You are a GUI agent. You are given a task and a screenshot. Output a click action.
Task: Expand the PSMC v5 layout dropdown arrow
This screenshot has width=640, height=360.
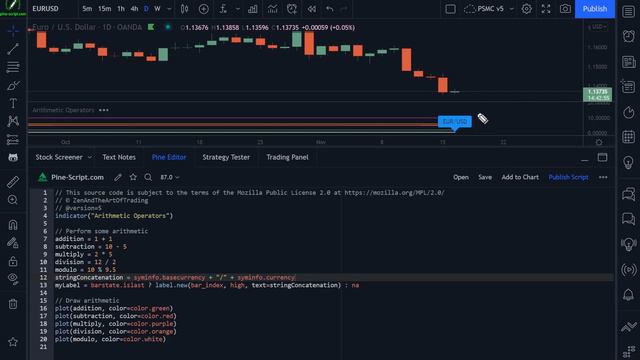[511, 9]
